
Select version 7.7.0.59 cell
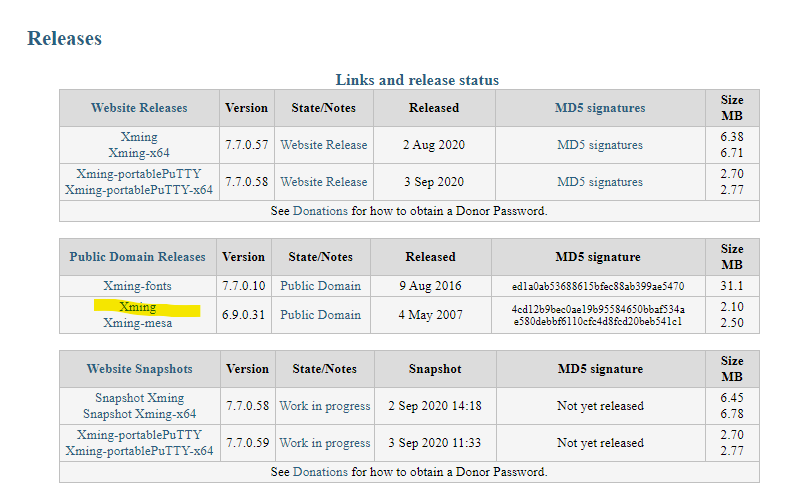[247, 443]
